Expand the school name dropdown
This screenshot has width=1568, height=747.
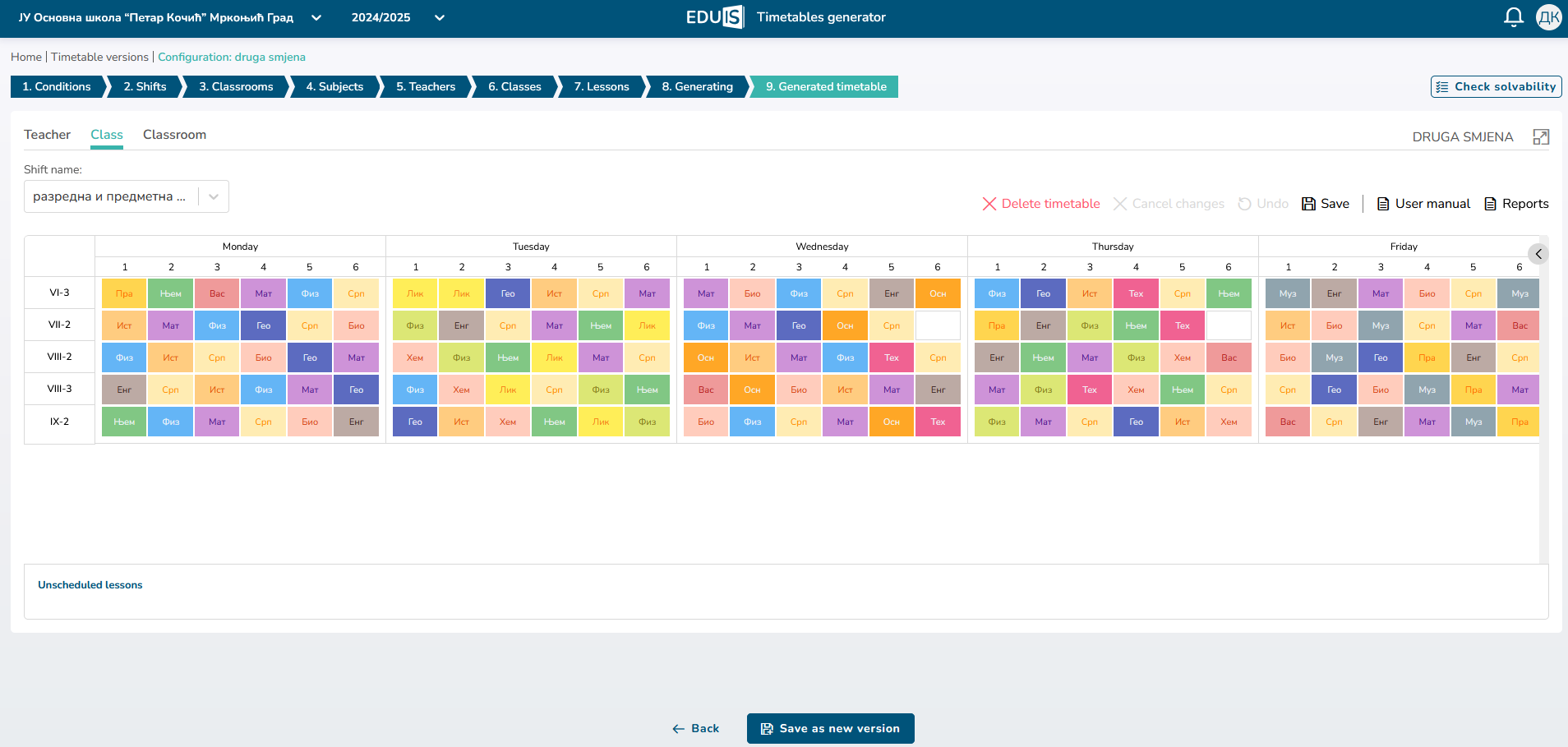tap(316, 17)
